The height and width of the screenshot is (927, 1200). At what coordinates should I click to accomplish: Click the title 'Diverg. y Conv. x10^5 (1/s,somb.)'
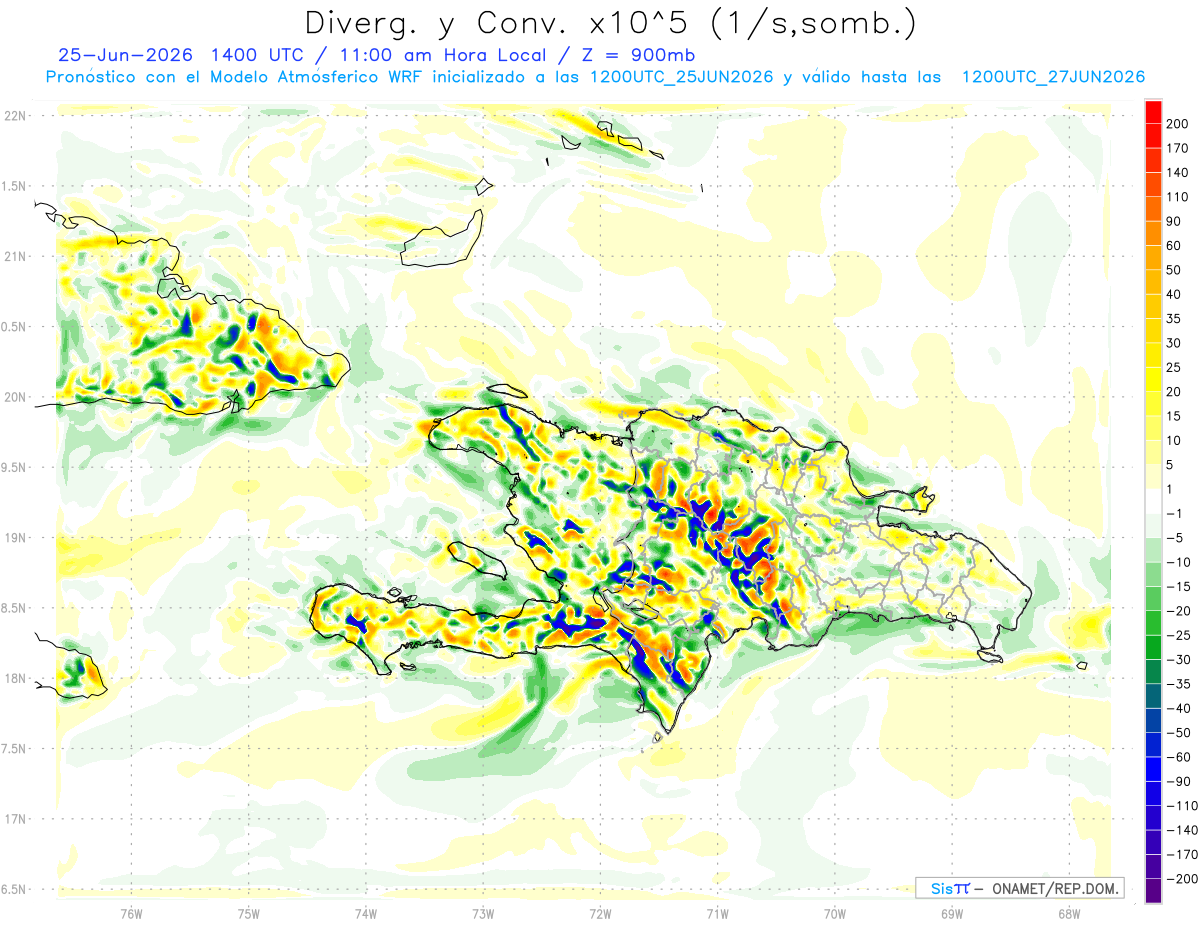[611, 23]
